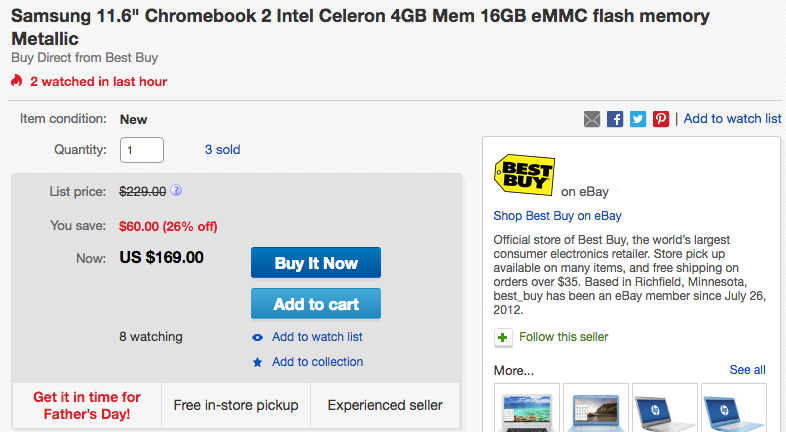Click the Best Buy logo
Image resolution: width=786 pixels, height=432 pixels.
[x=523, y=172]
